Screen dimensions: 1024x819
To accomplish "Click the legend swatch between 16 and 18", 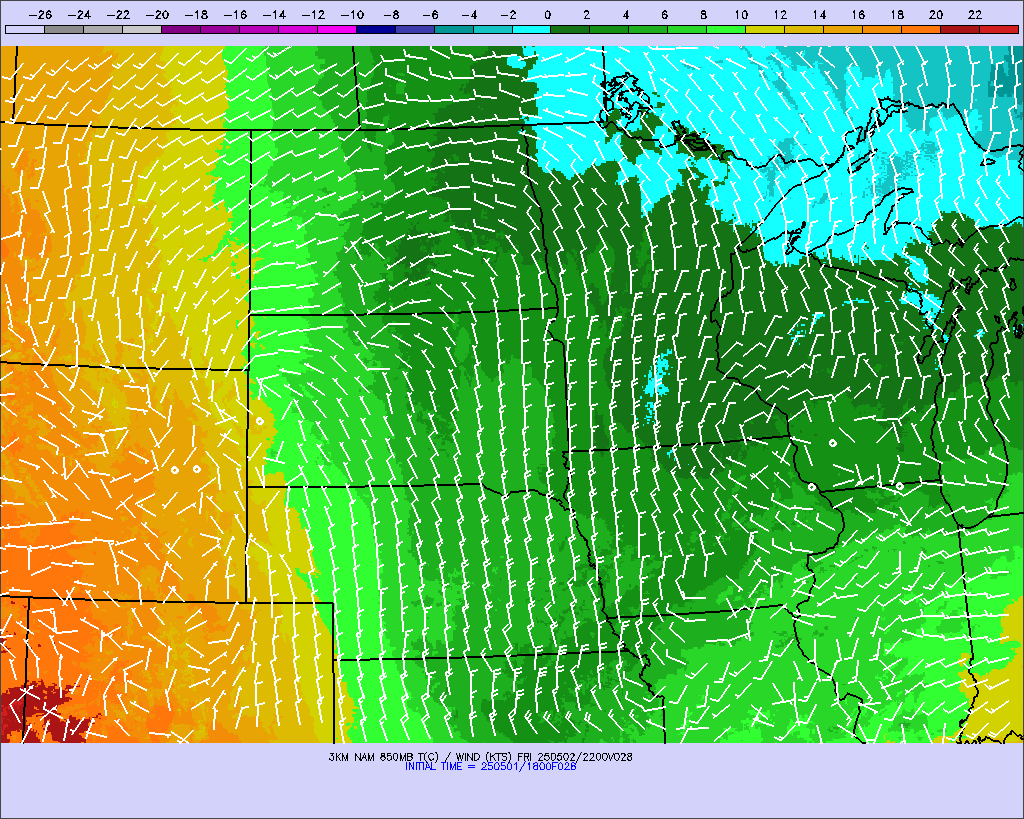I will click(x=882, y=29).
